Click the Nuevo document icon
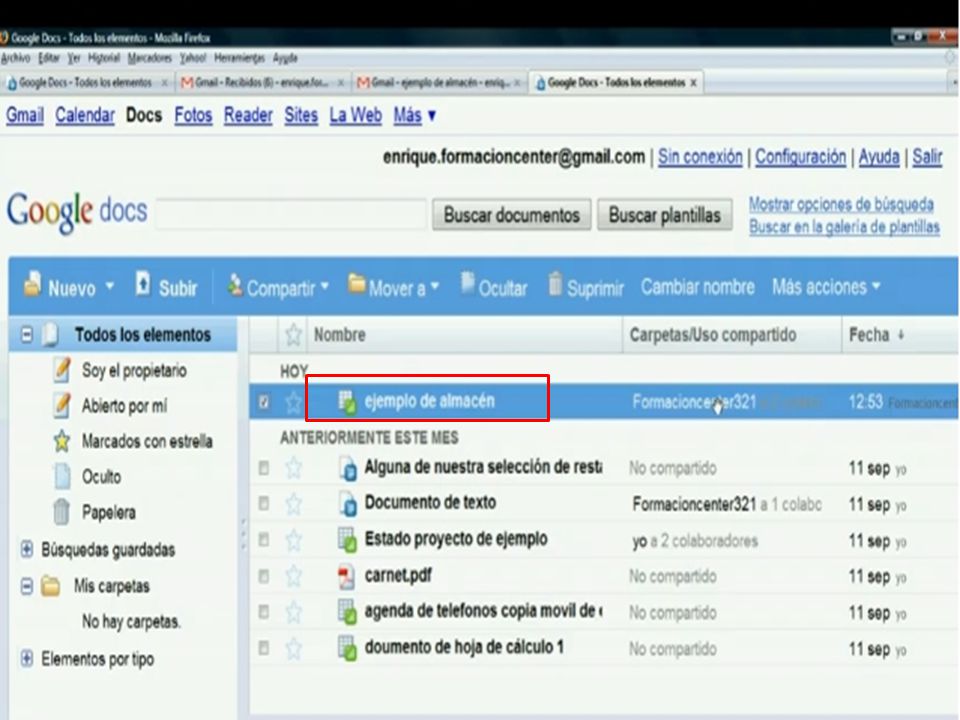The image size is (960, 720). (32, 284)
